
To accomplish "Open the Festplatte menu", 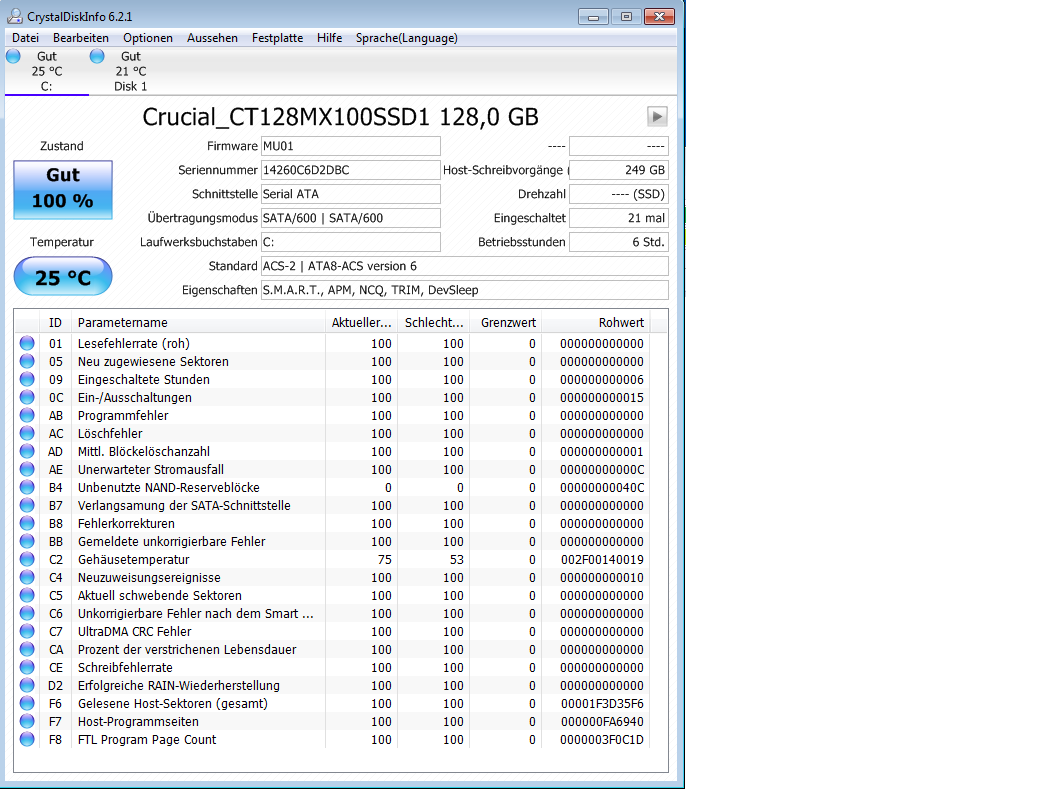I will point(277,38).
